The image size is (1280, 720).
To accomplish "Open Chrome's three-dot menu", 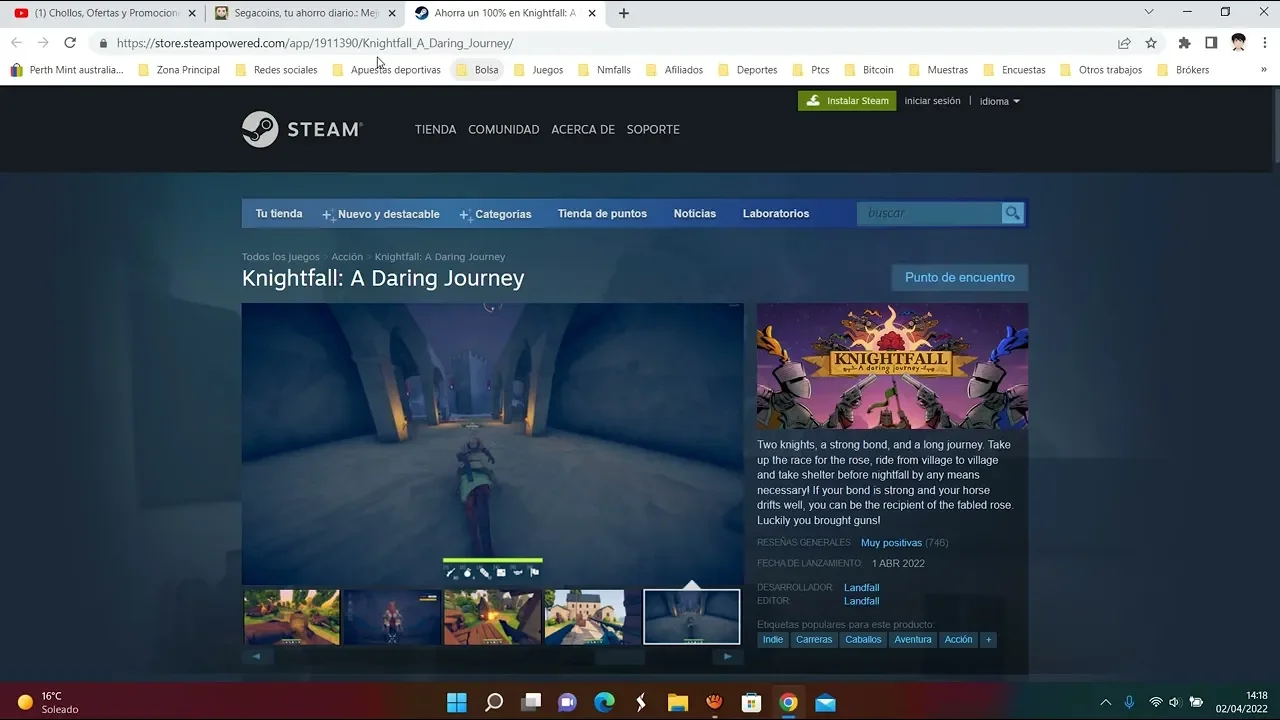I will tap(1265, 43).
